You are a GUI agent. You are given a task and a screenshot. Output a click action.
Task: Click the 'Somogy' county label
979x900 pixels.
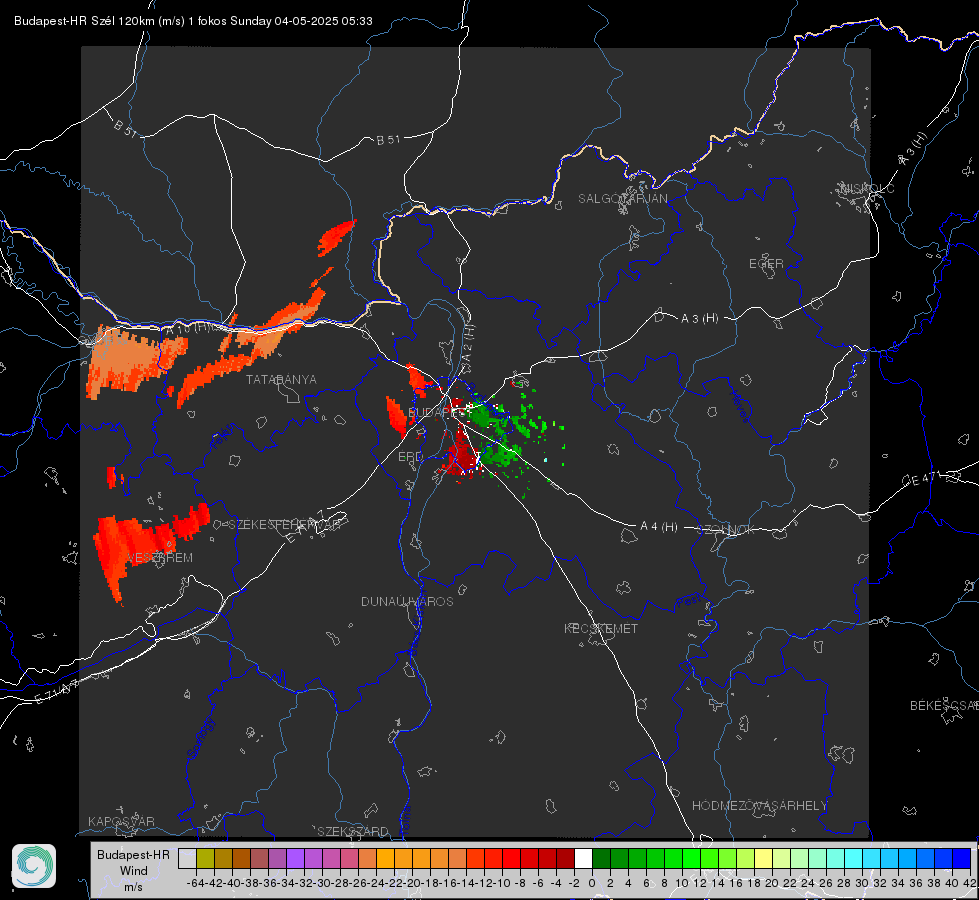(x=200, y=738)
